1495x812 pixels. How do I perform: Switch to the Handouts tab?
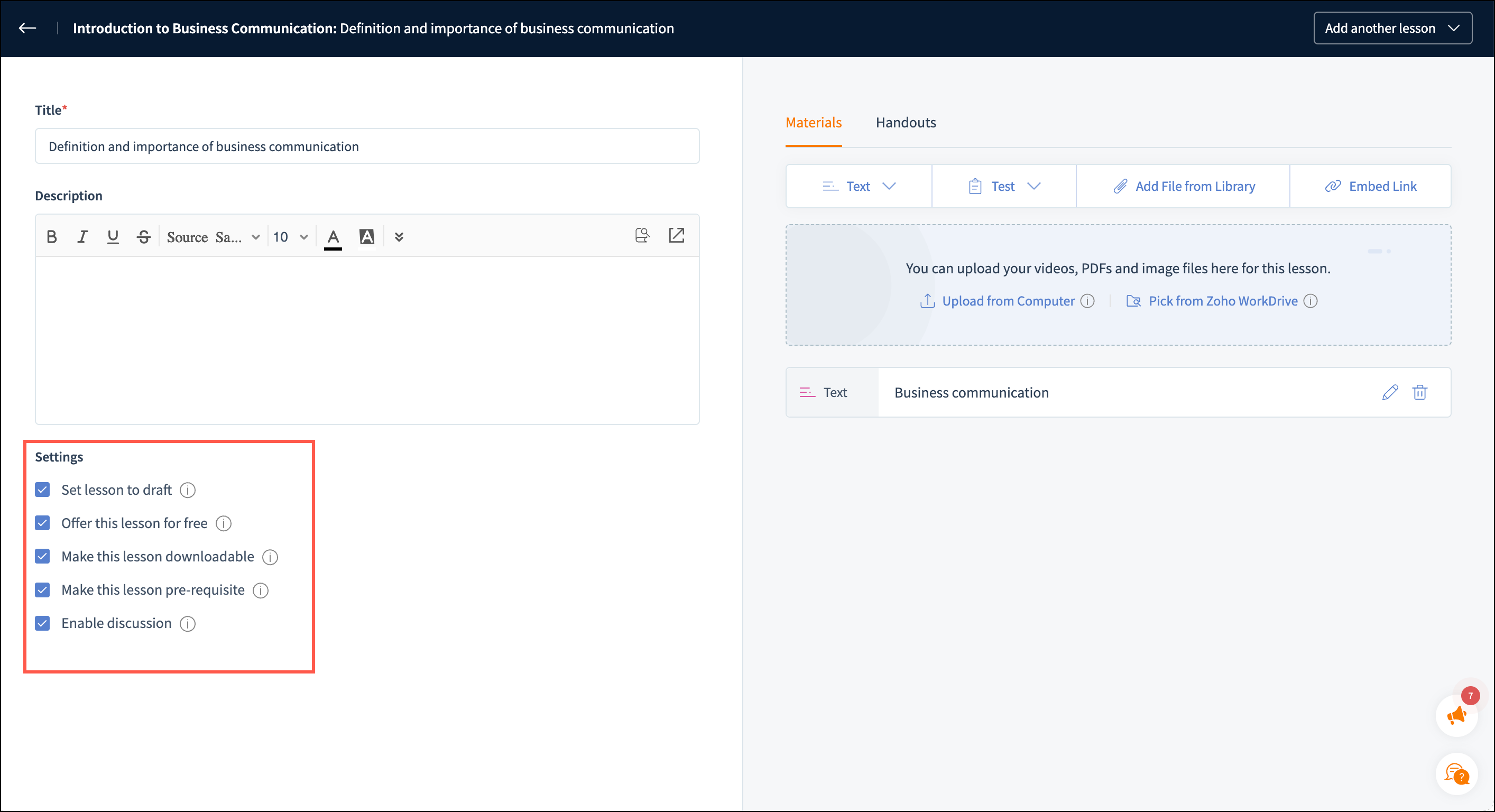906,123
